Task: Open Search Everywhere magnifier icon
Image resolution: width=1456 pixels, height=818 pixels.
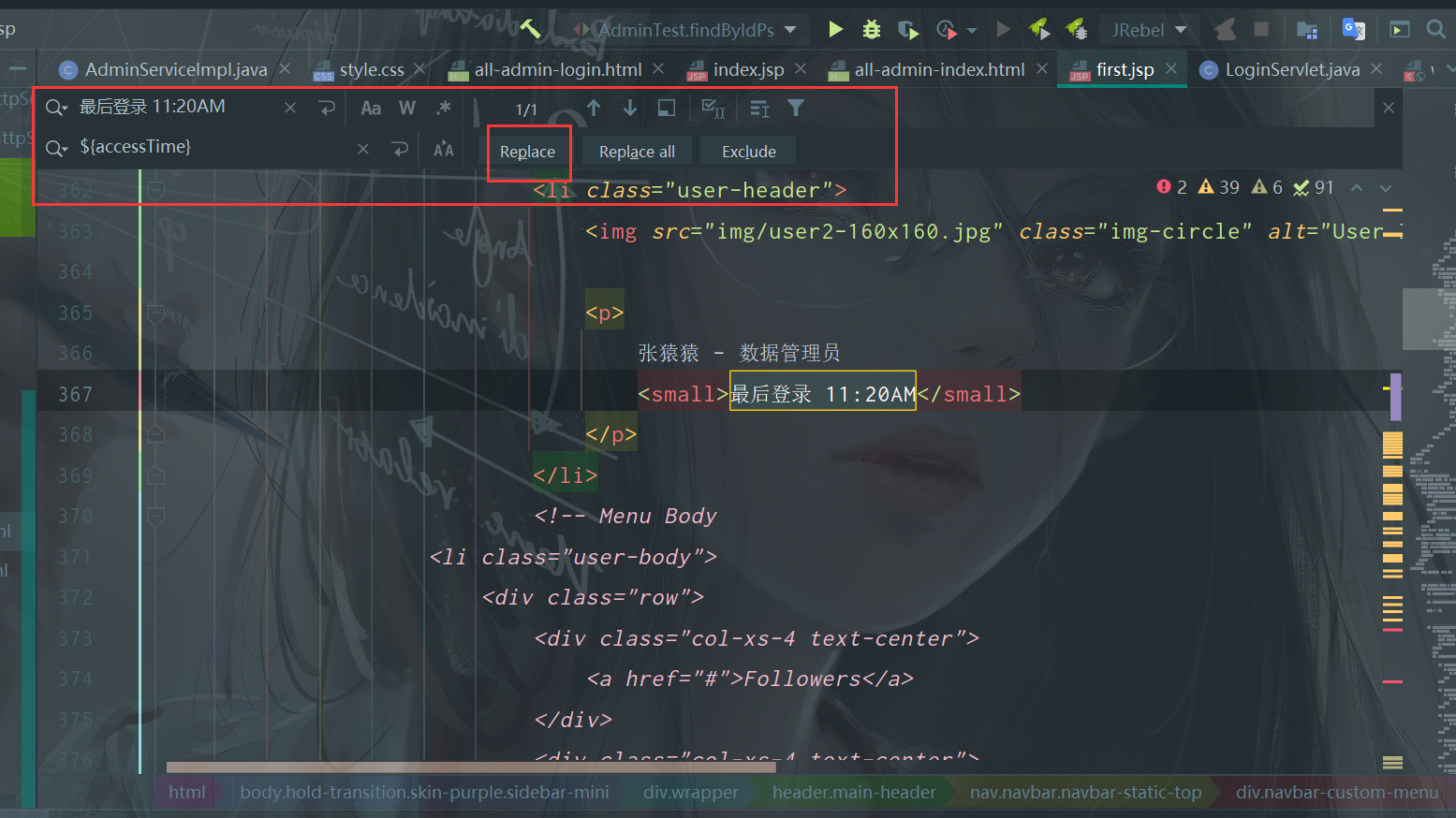Action: [1435, 29]
